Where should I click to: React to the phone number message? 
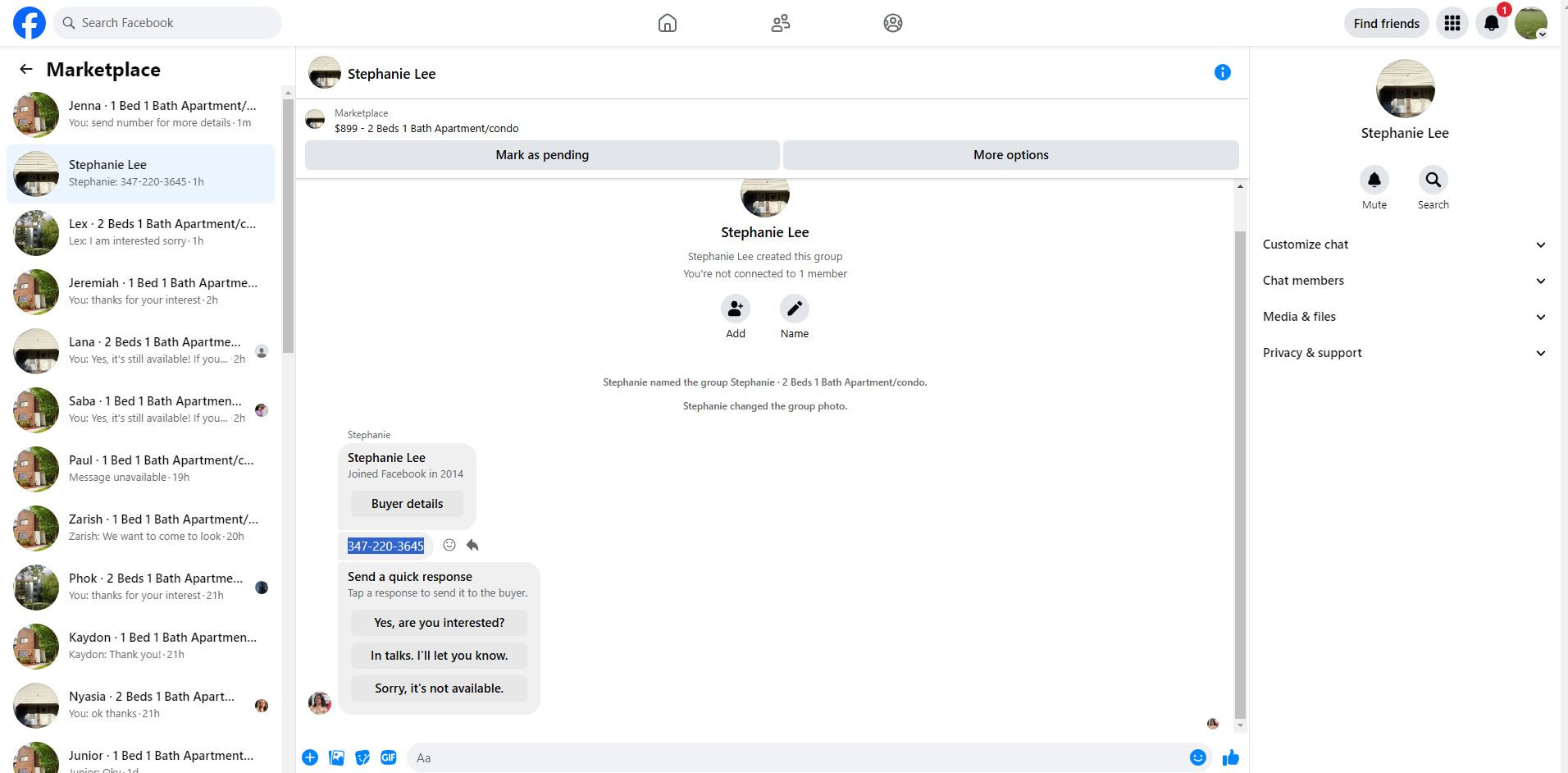point(449,545)
